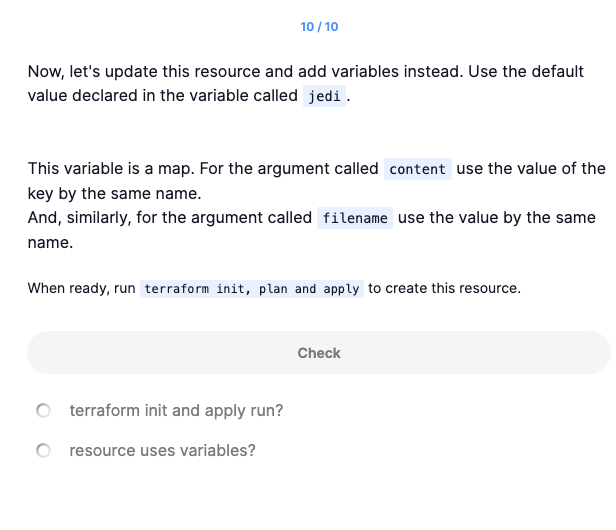Click the "terraform init and apply run?" label

[x=176, y=411]
